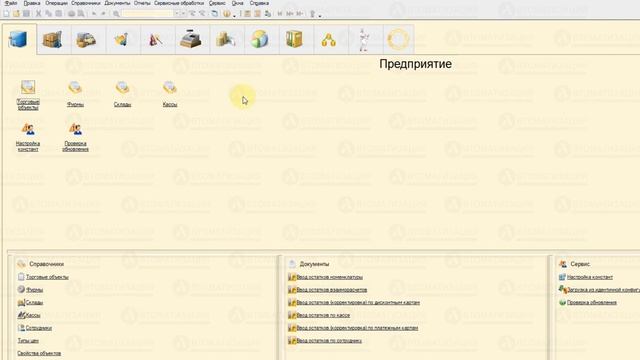Open the Сервисные обработки menu
The width and height of the screenshot is (640, 360).
coord(179,3)
